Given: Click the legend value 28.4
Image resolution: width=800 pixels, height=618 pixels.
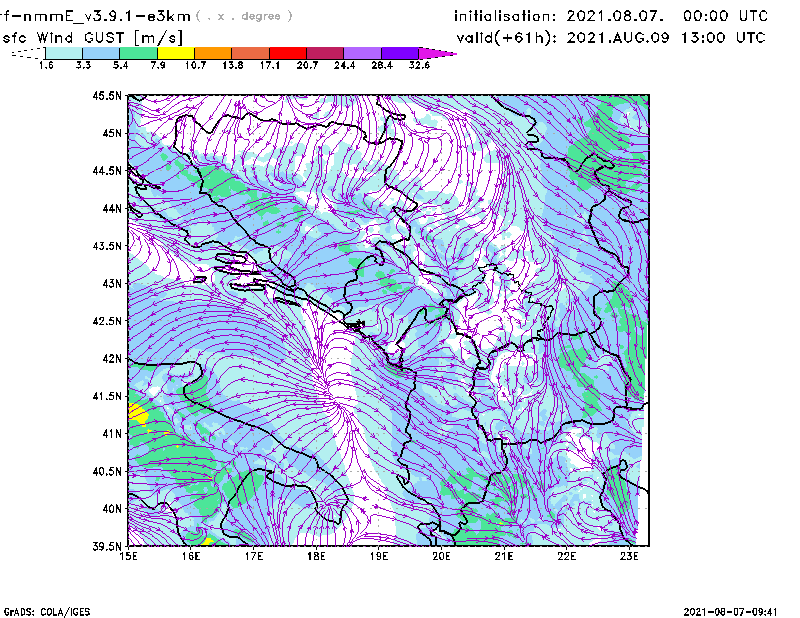Looking at the screenshot, I should 382,65.
